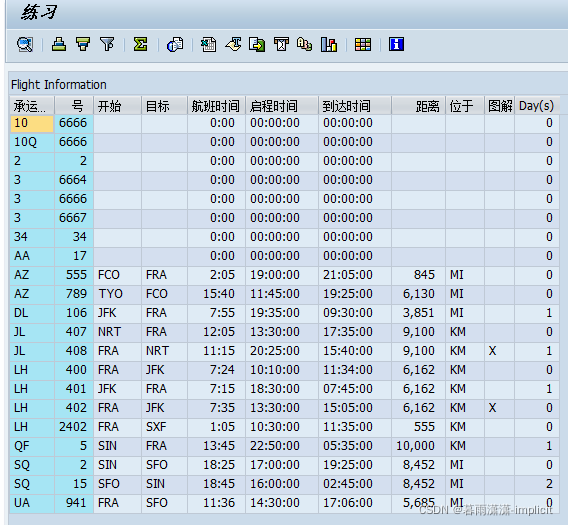The image size is (568, 525).
Task: Export to spreadsheet with the Excel icon
Action: click(209, 45)
